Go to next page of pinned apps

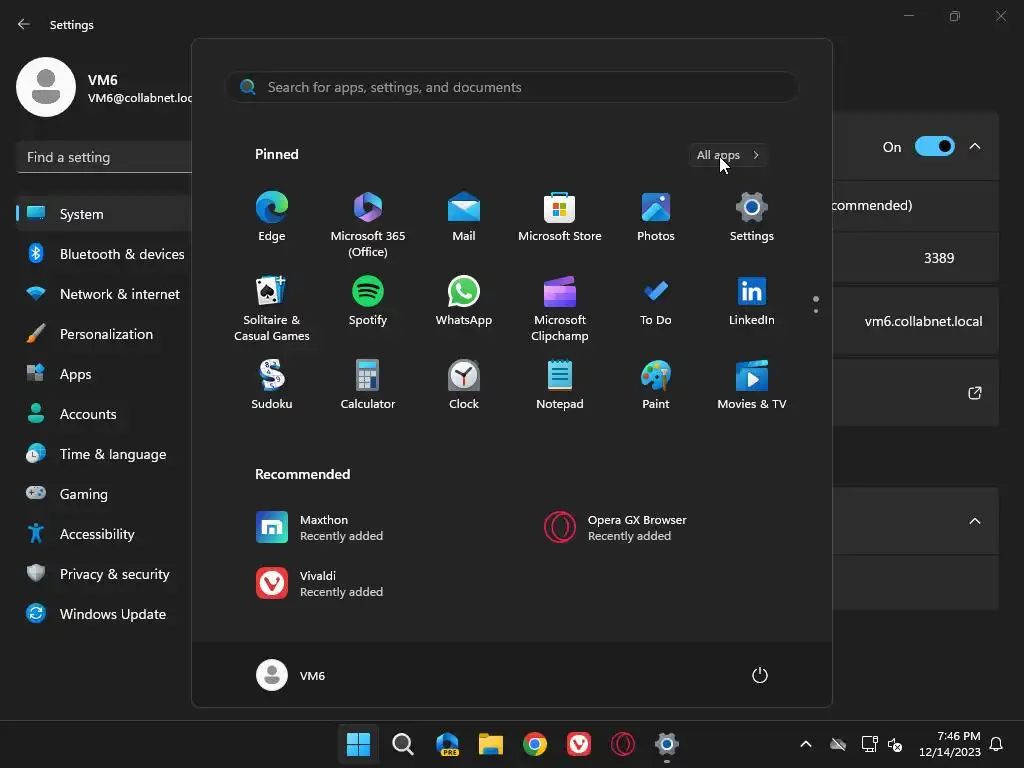coord(816,311)
